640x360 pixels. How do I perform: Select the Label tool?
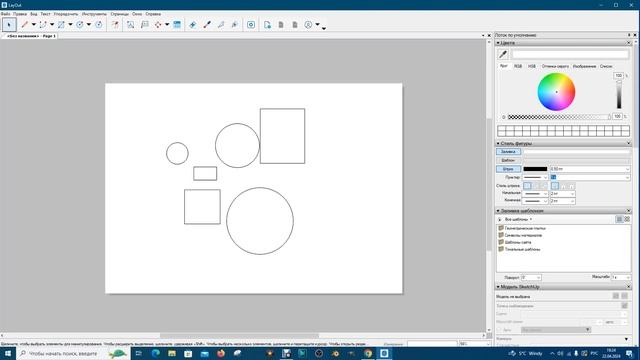144,24
